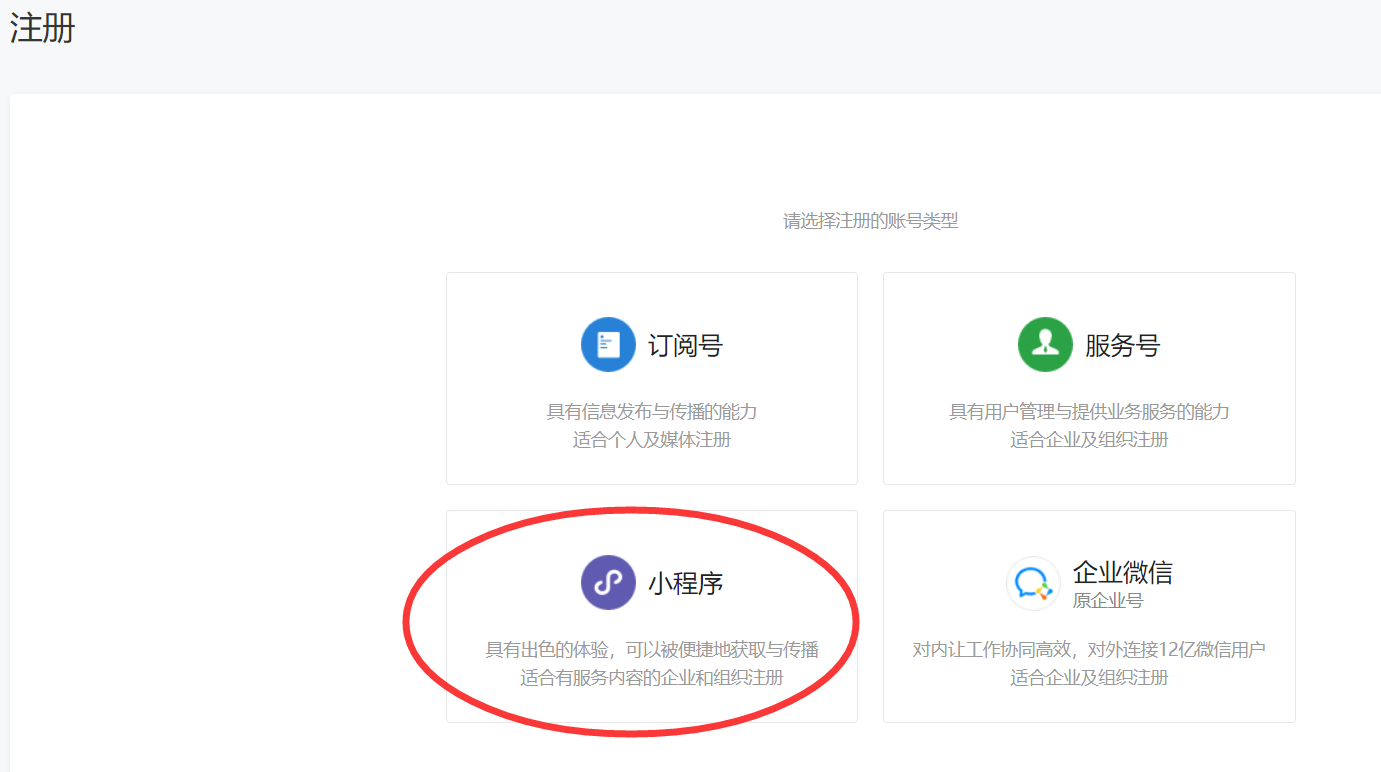Click the 小程序 description about 出色的体验

(651, 650)
